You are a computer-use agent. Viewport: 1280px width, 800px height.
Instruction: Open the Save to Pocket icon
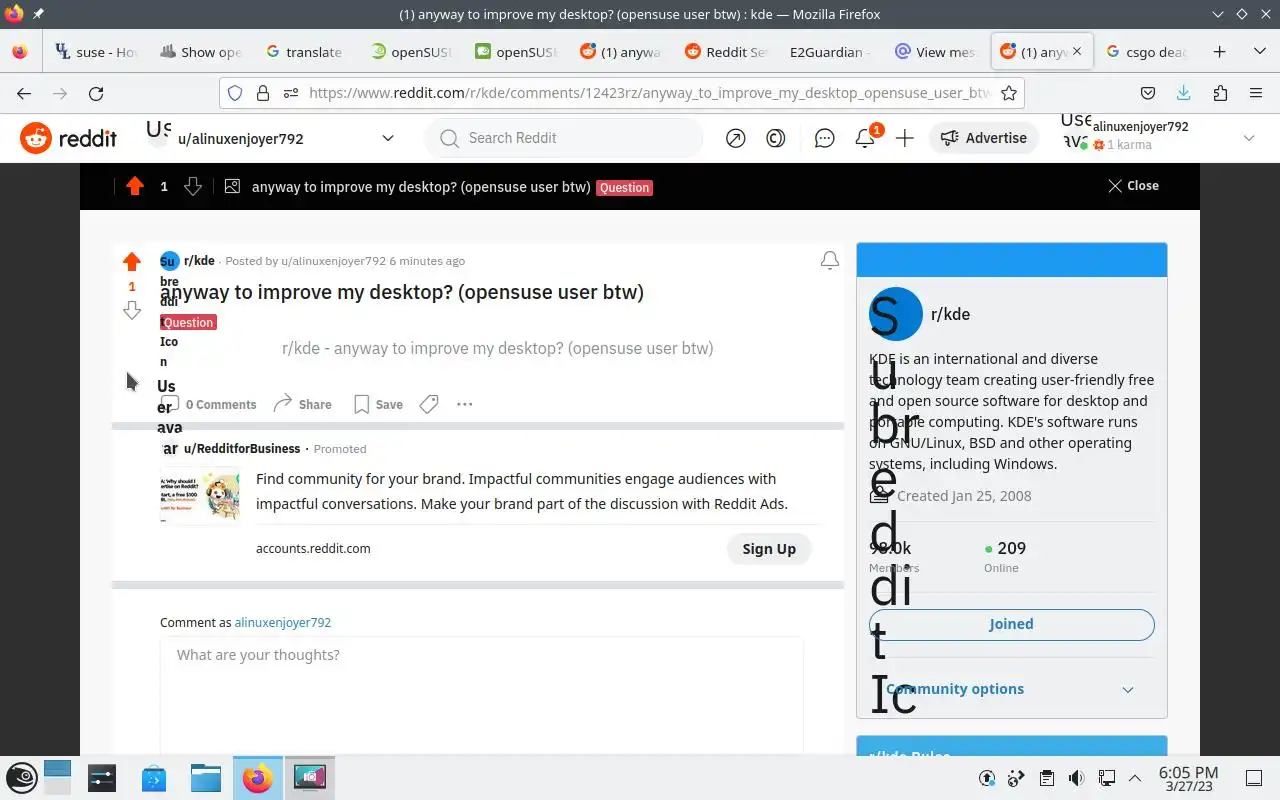pos(1148,93)
